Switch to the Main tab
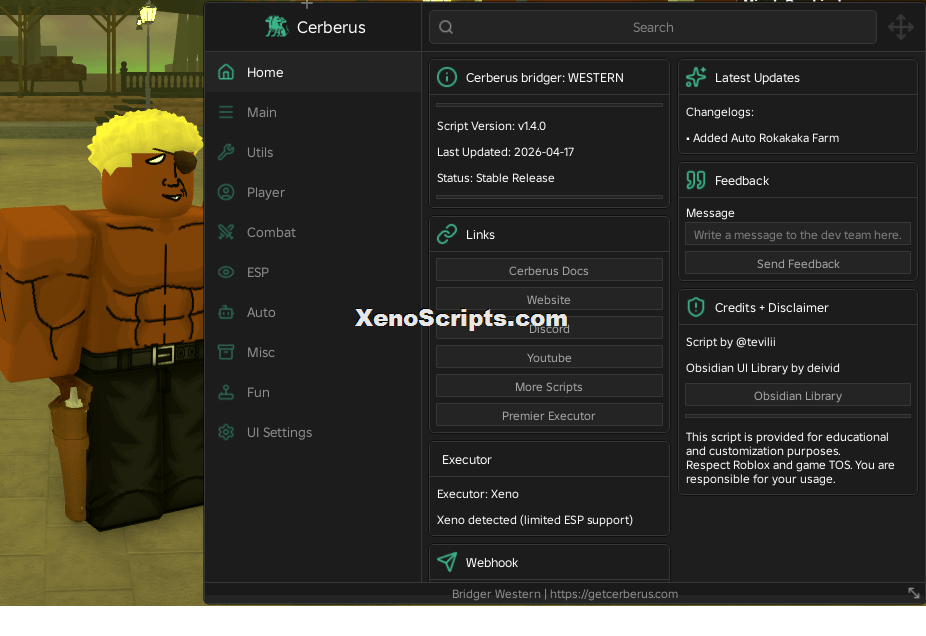This screenshot has width=926, height=636. click(313, 112)
